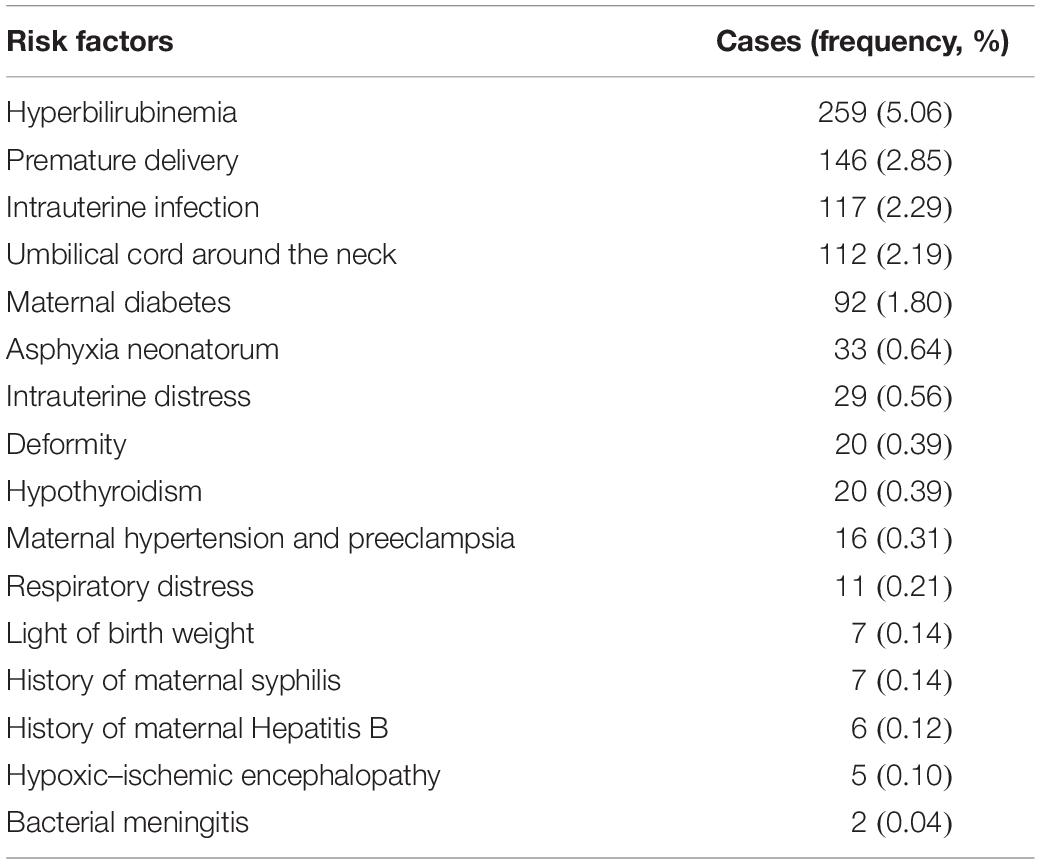Click the Risk factors column header
This screenshot has width=1040, height=864.
90,42
